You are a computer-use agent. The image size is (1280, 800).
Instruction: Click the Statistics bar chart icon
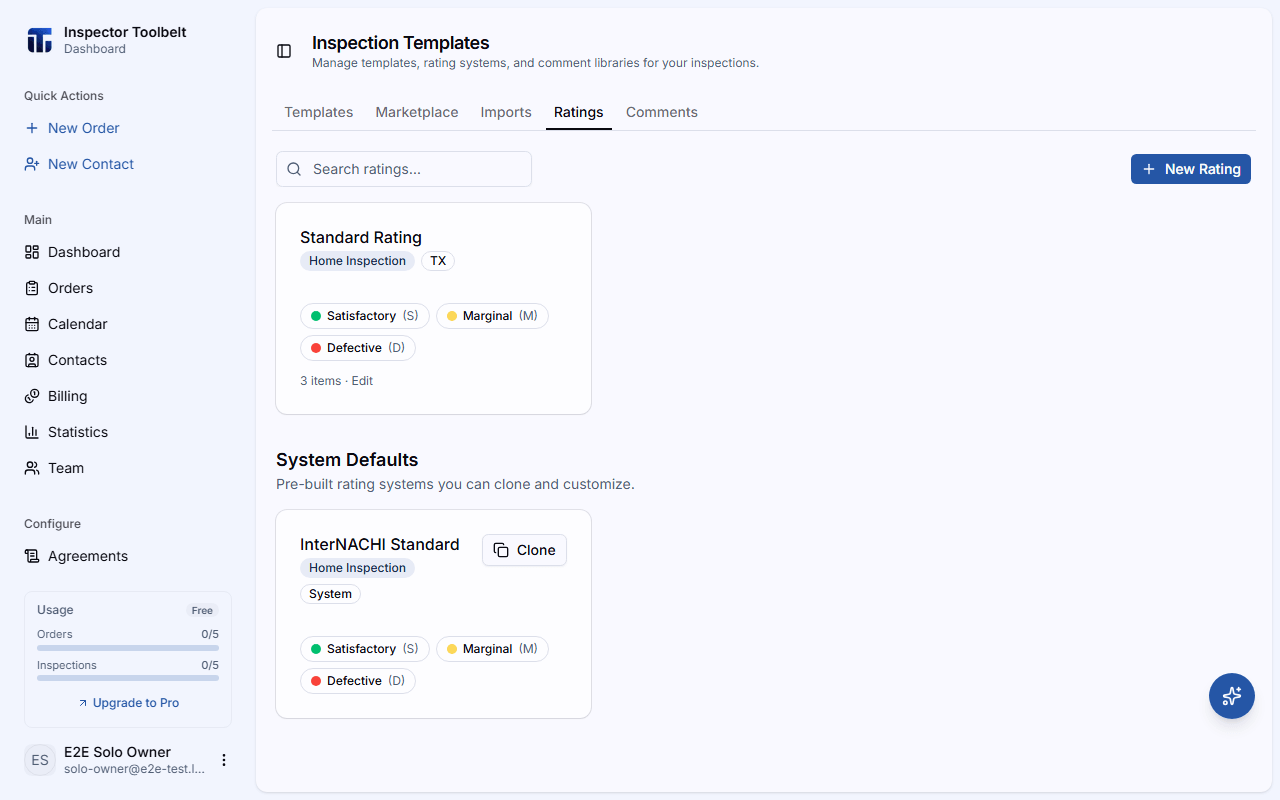(32, 432)
